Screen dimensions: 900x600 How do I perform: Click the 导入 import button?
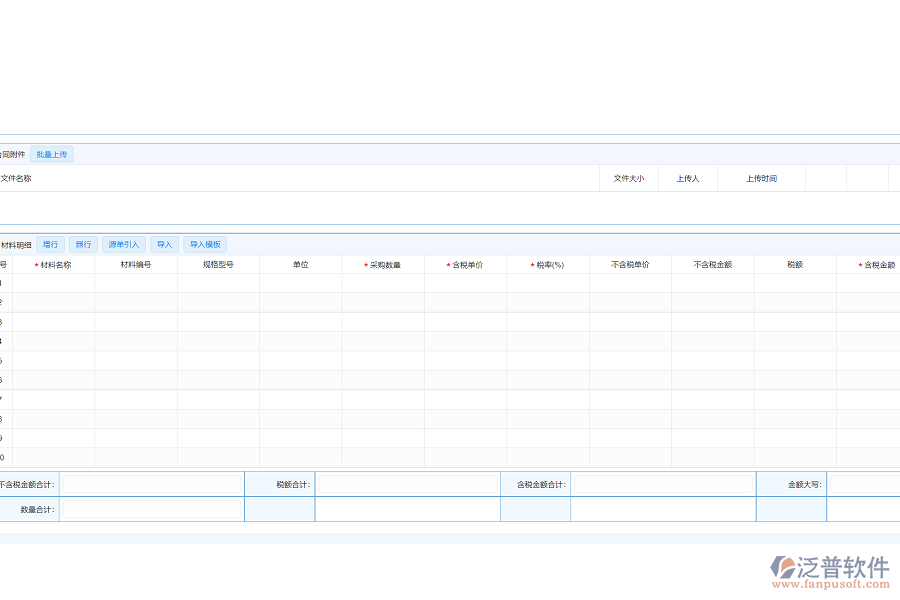(x=164, y=244)
